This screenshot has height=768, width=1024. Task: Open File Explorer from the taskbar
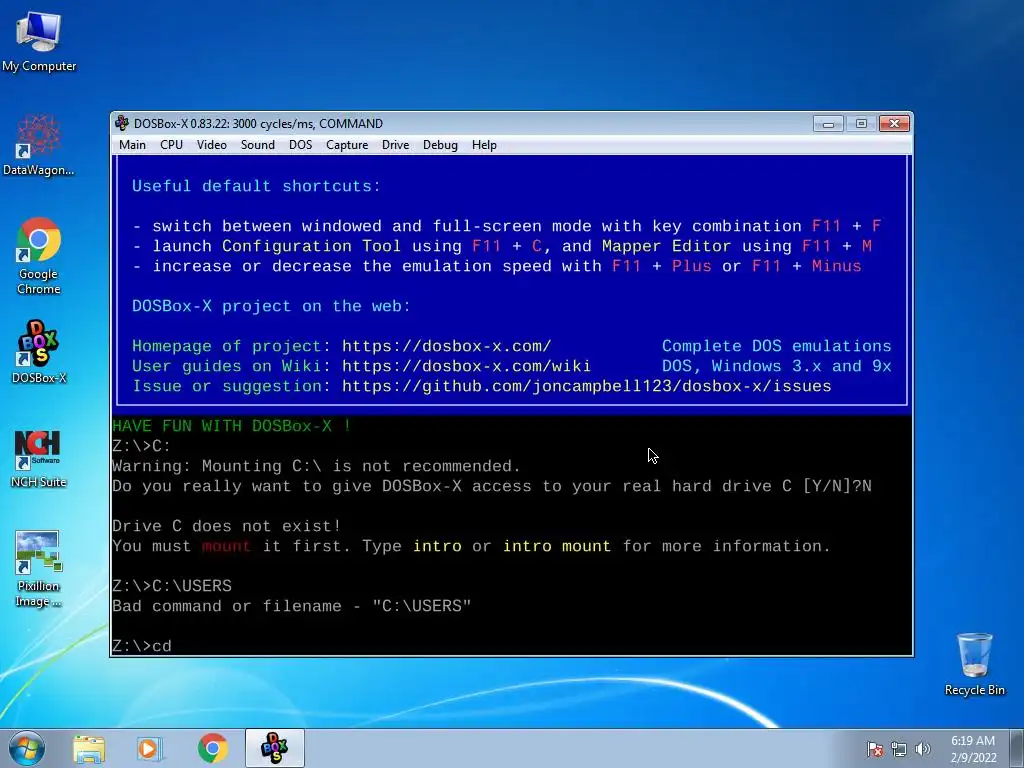pos(89,748)
